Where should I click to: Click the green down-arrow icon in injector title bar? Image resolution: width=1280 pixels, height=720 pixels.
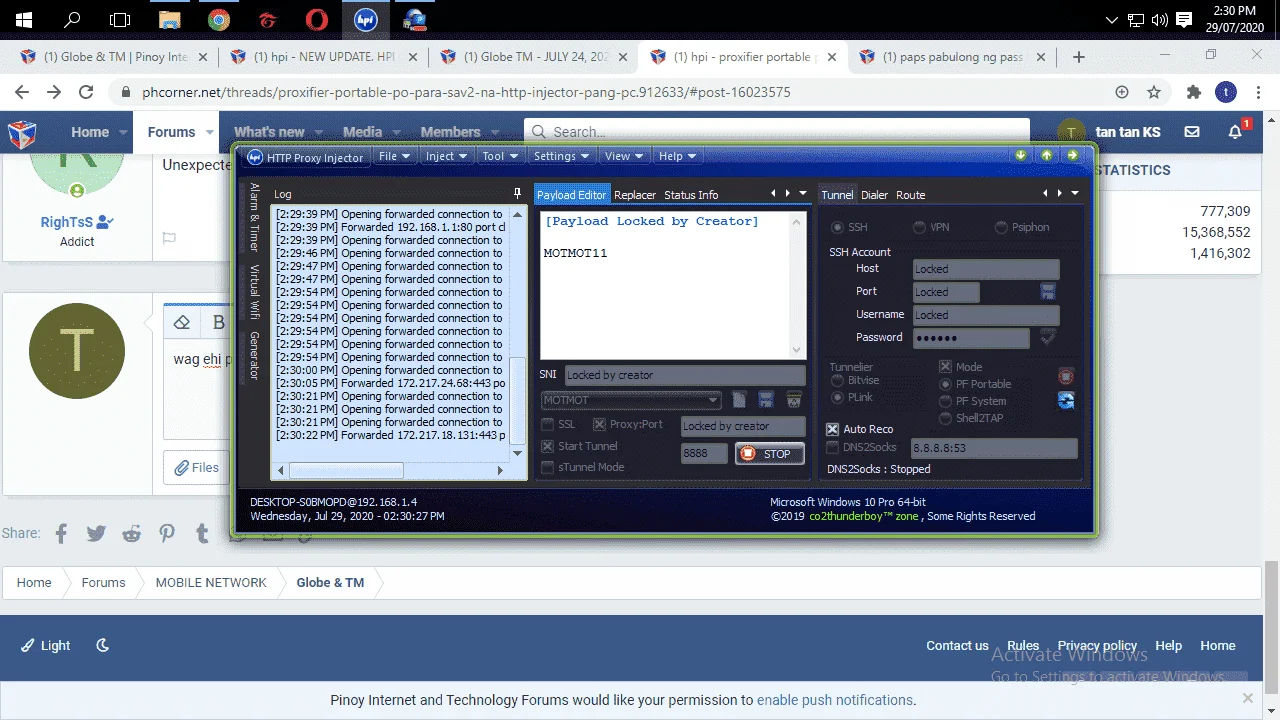pyautogui.click(x=1021, y=155)
